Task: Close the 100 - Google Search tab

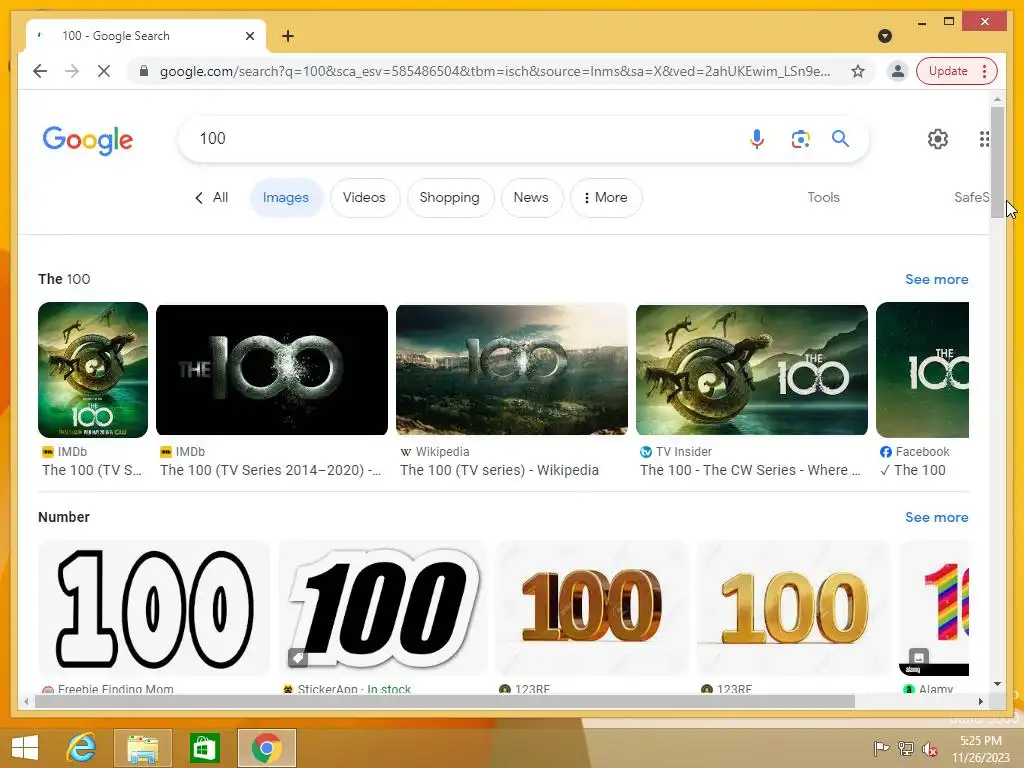Action: (249, 36)
